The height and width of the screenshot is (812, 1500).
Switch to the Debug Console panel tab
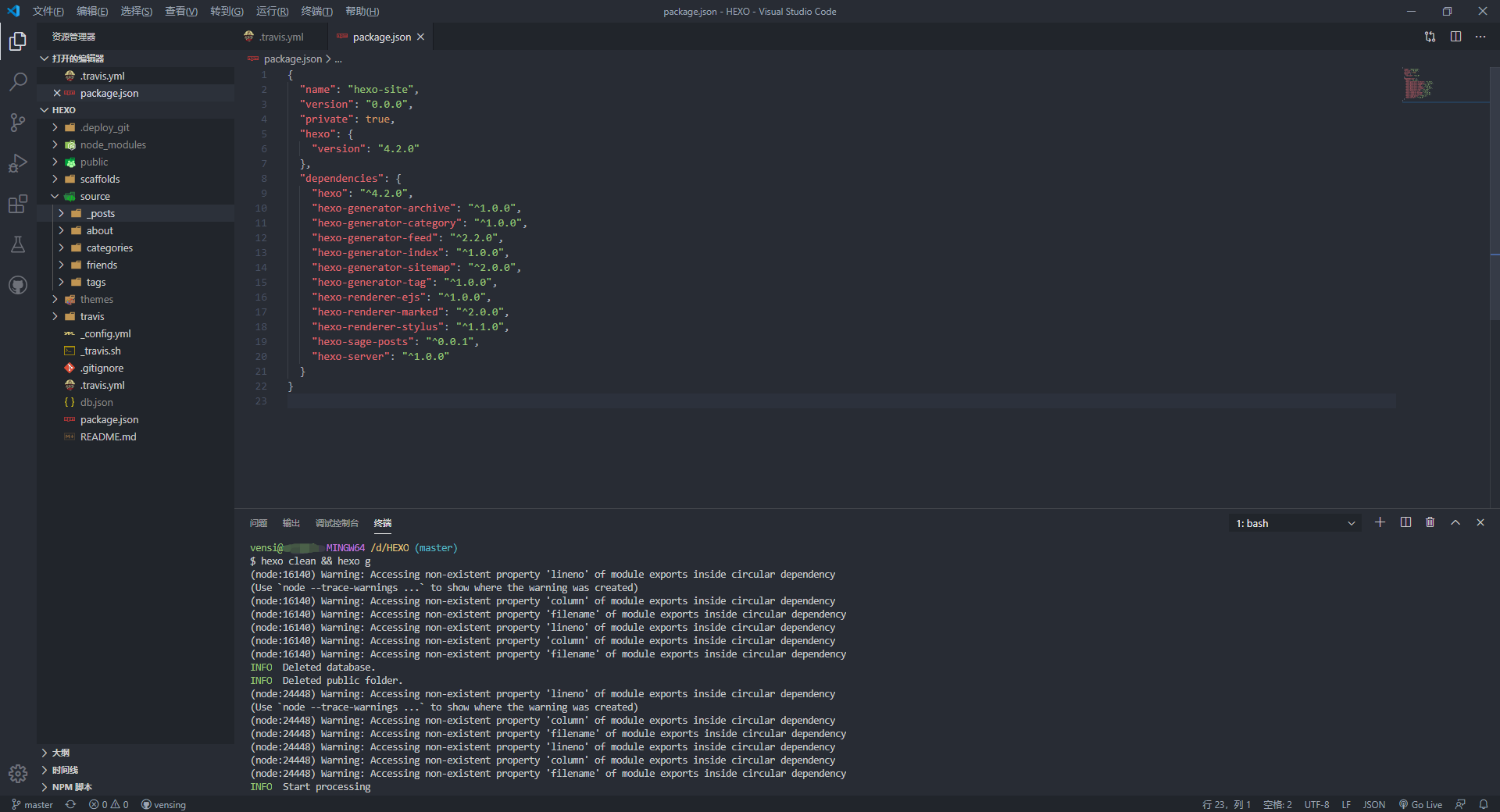click(337, 523)
